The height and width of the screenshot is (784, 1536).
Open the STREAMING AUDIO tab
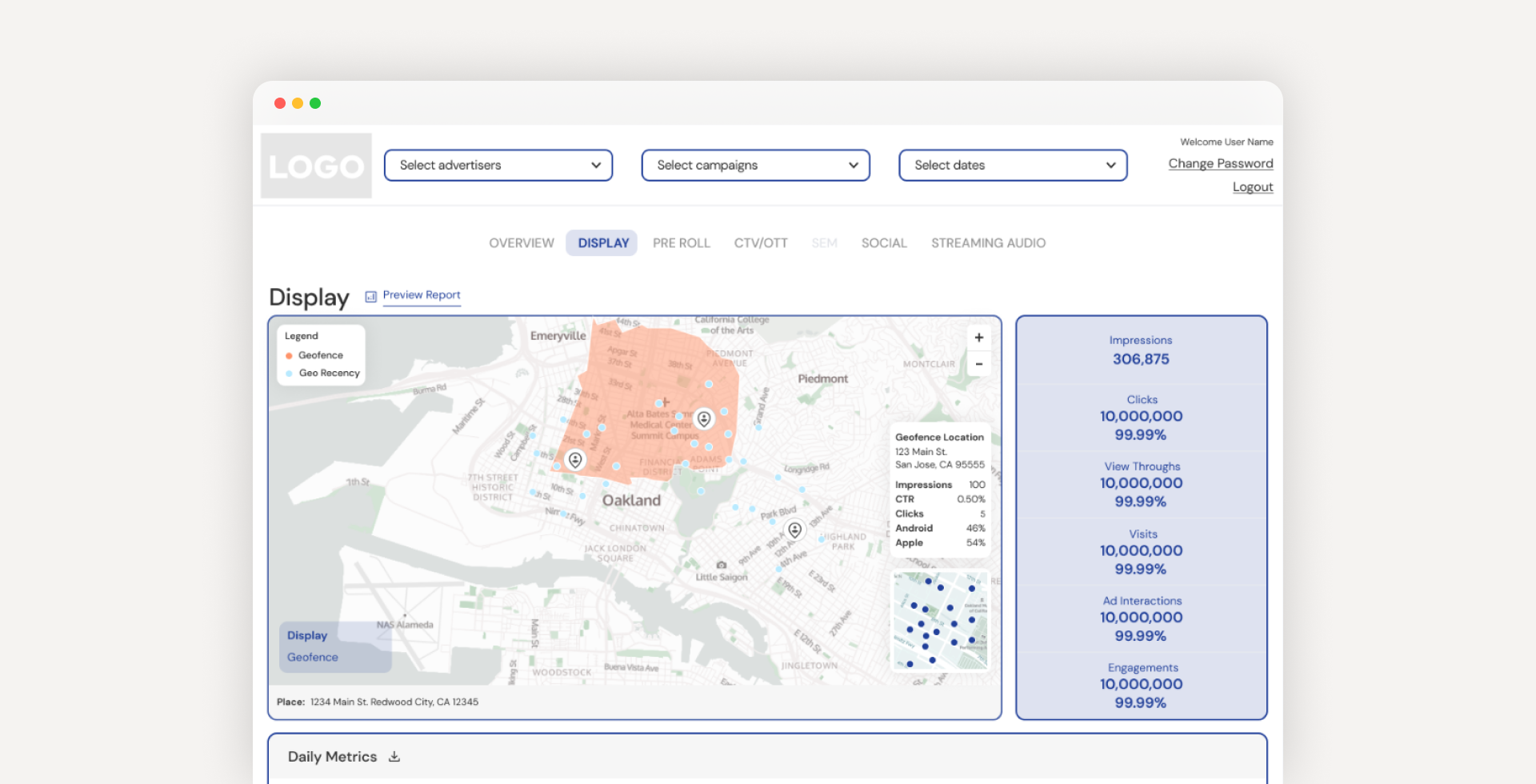[x=988, y=243]
